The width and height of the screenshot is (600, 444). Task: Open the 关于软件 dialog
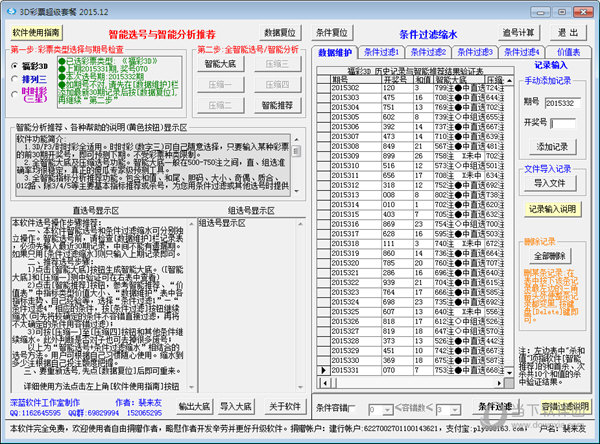point(285,406)
